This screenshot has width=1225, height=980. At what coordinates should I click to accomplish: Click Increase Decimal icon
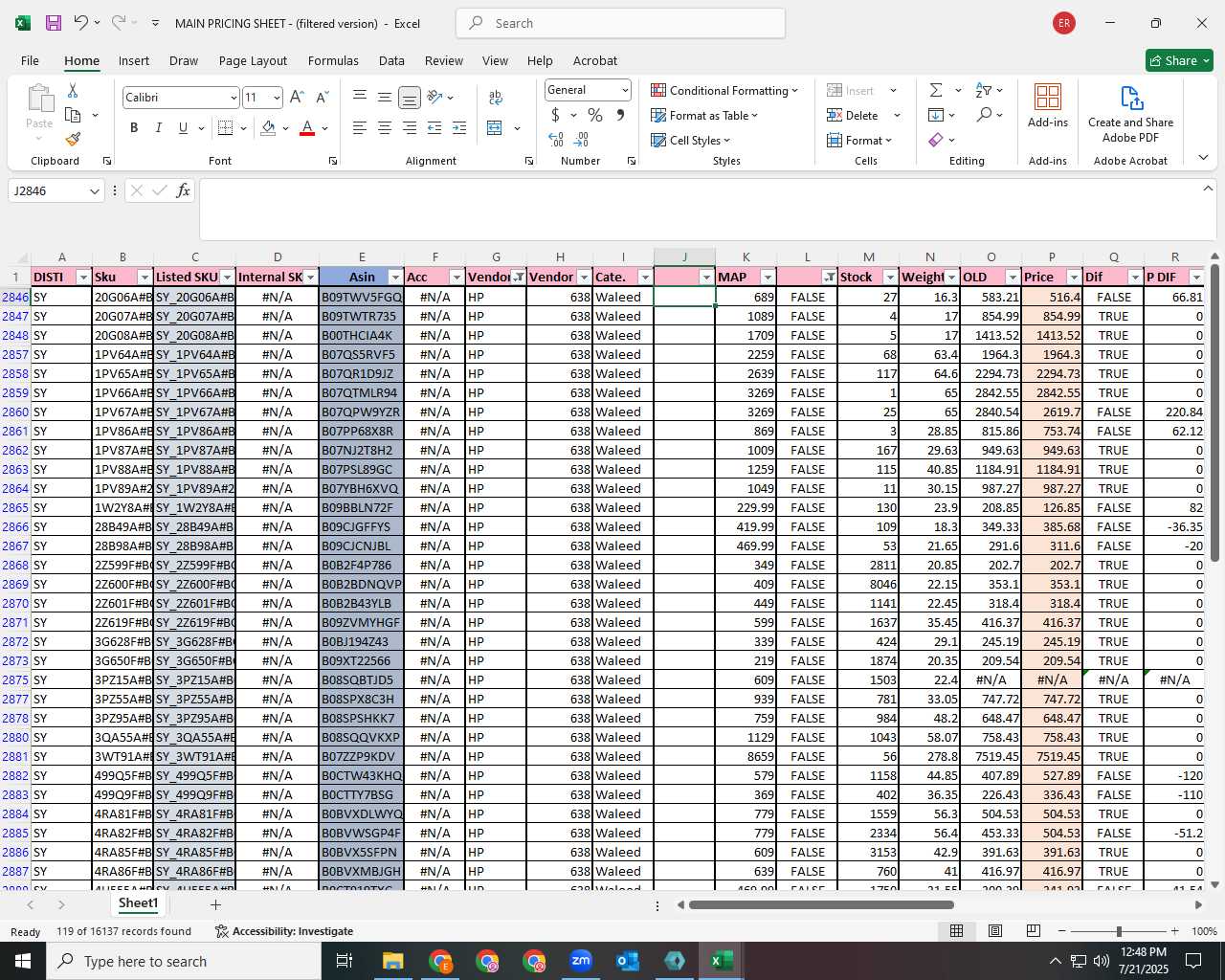tap(556, 140)
